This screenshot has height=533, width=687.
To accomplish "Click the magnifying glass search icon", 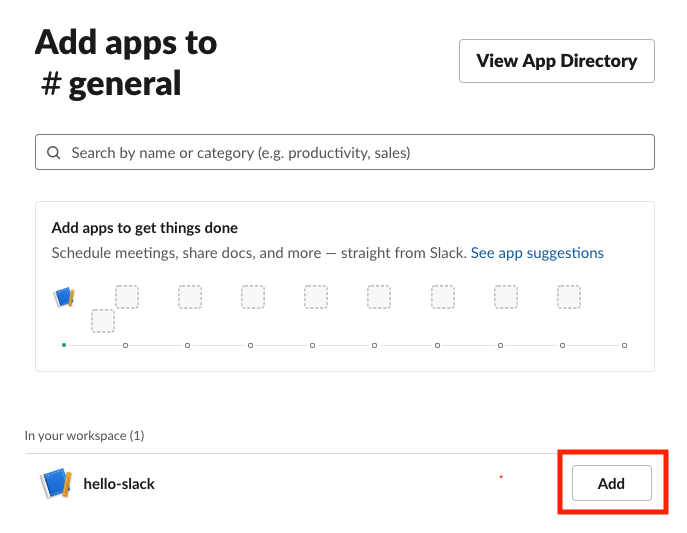I will point(54,152).
